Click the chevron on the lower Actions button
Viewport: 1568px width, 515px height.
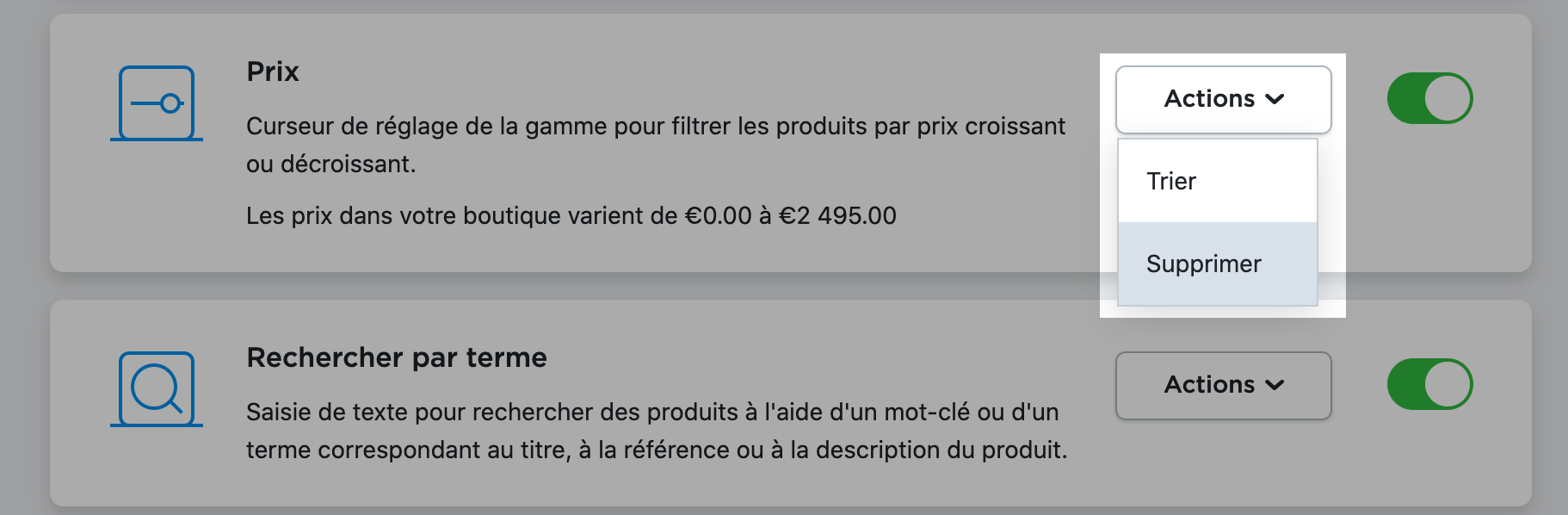tap(1275, 385)
